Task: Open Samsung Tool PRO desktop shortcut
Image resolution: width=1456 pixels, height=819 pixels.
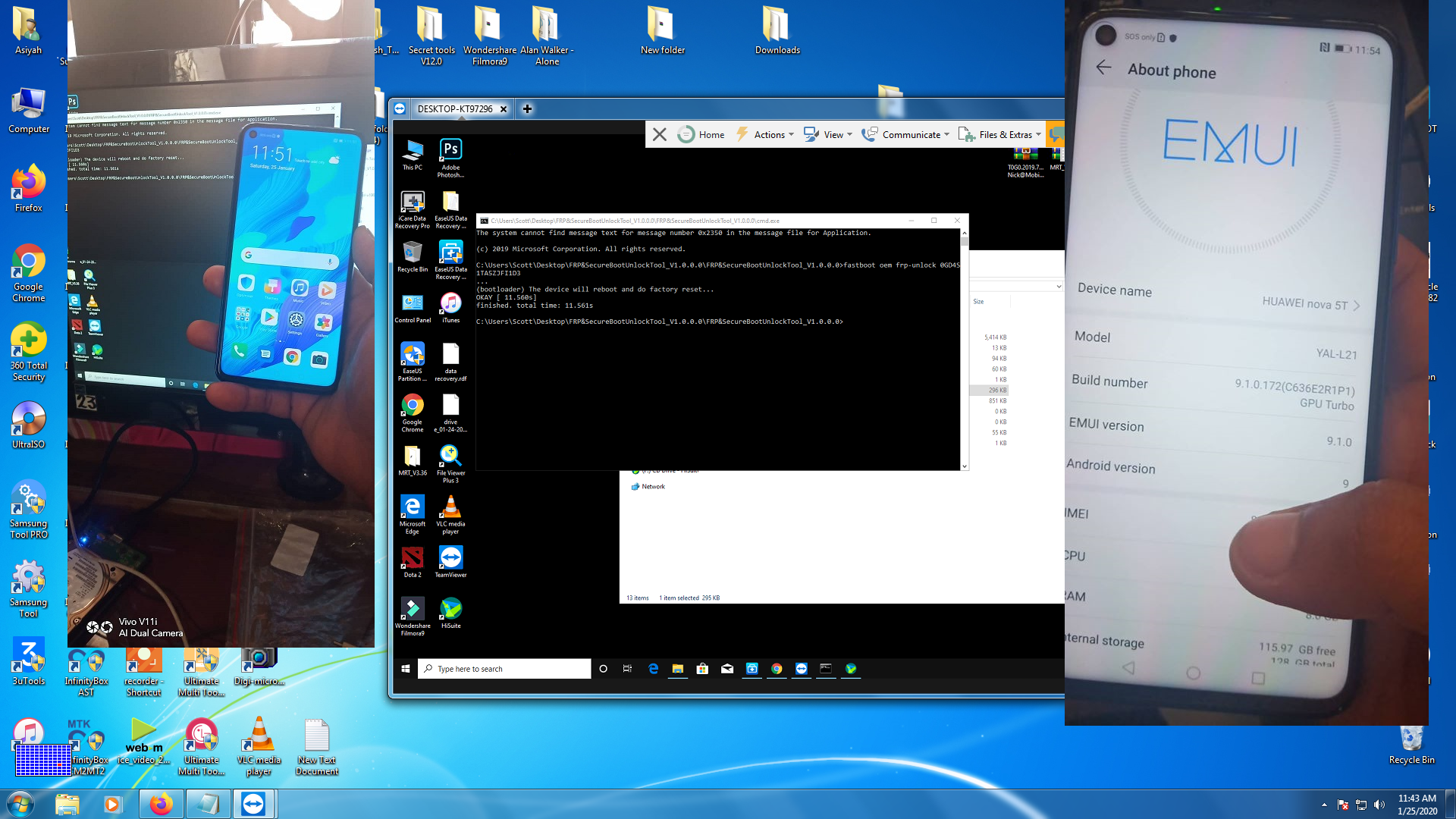Action: click(29, 508)
